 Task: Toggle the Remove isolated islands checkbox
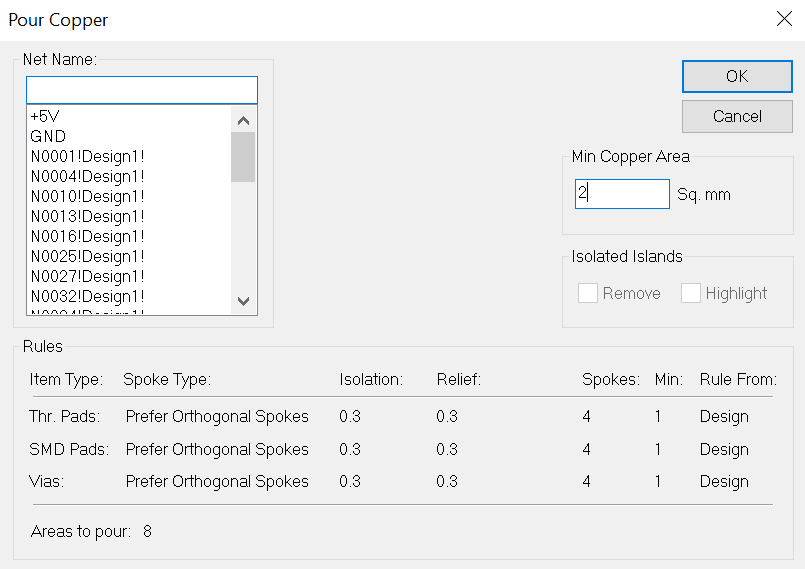click(588, 293)
